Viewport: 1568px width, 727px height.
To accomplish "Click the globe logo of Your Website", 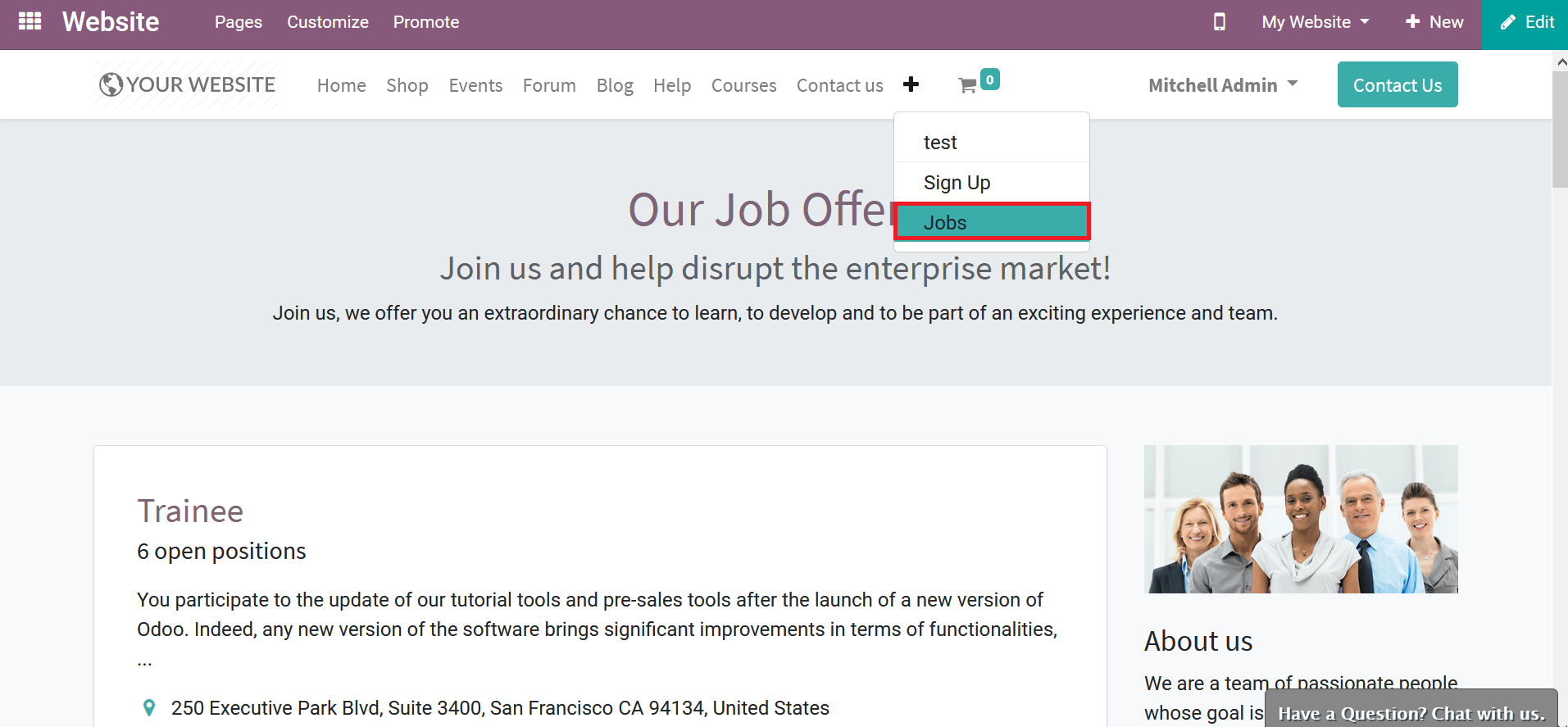I will [x=111, y=84].
